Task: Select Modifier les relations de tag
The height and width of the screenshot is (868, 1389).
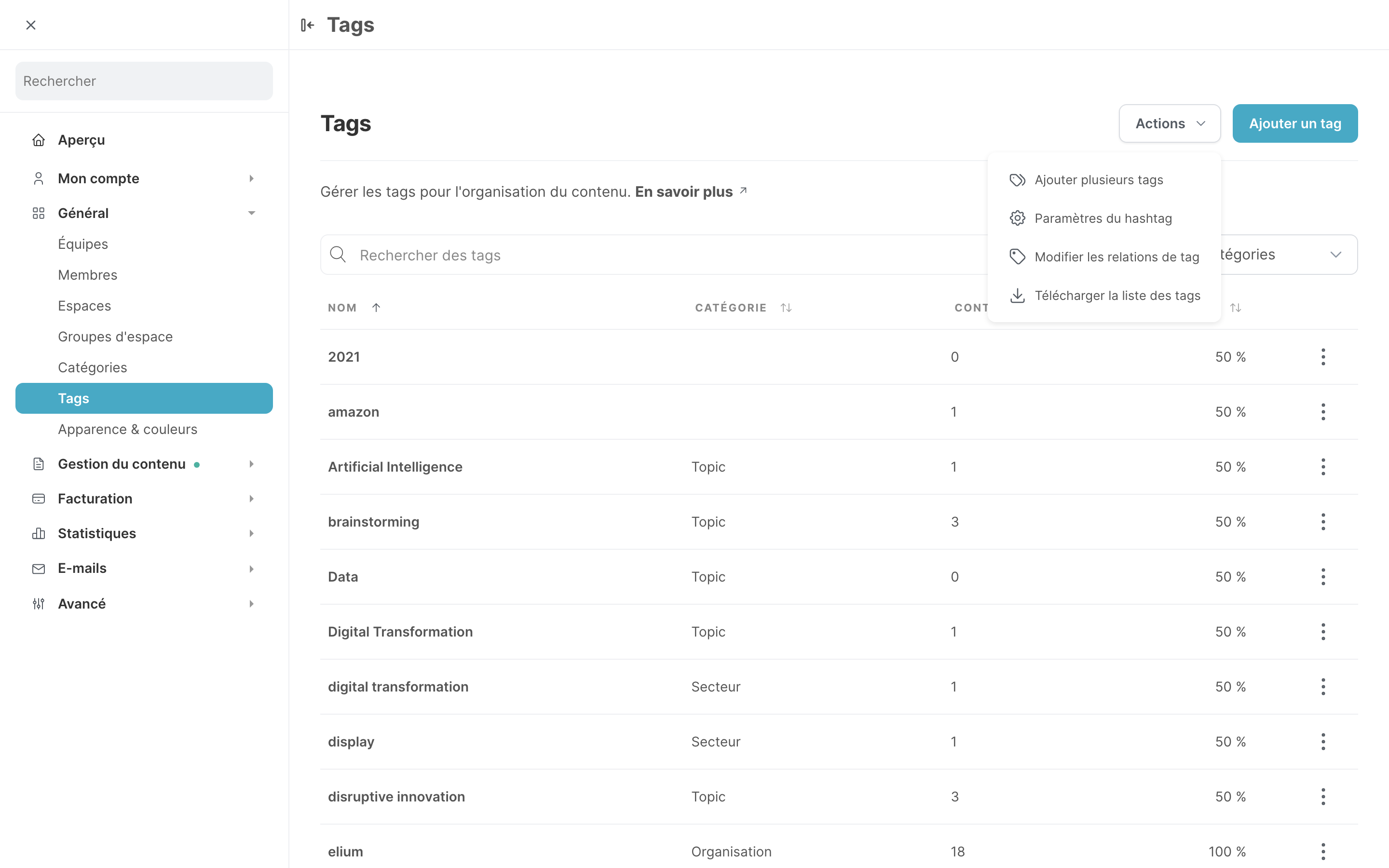Action: coord(1104,257)
